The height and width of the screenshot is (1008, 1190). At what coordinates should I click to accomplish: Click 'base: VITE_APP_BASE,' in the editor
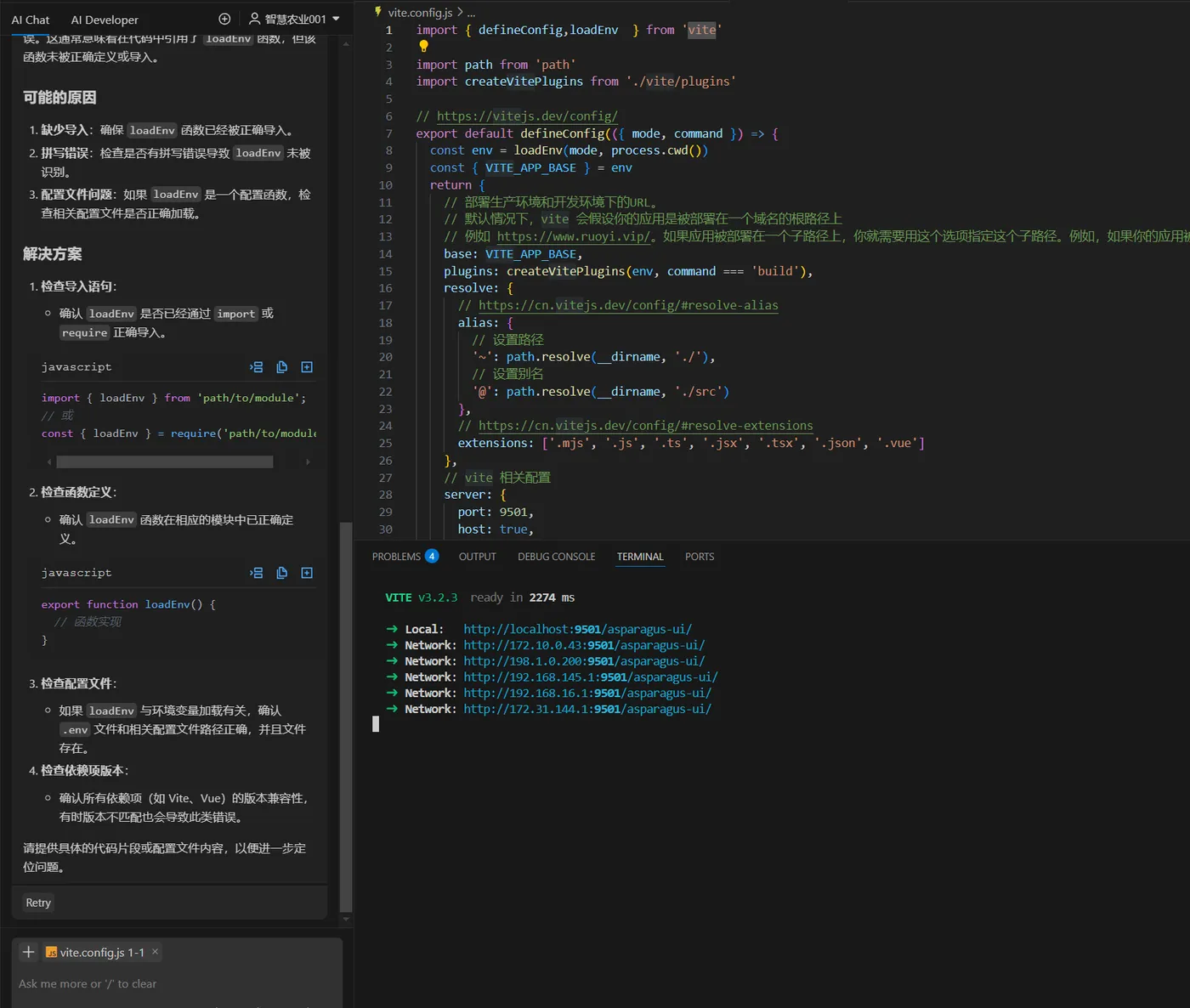[x=513, y=254]
